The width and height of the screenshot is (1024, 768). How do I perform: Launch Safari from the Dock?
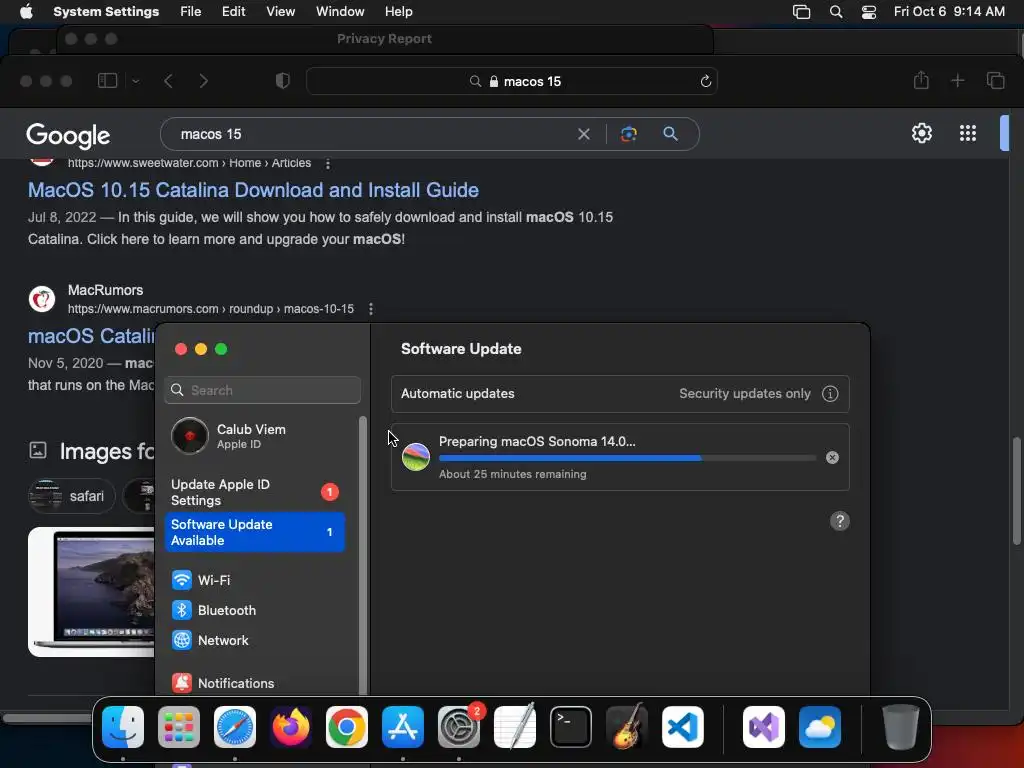235,727
